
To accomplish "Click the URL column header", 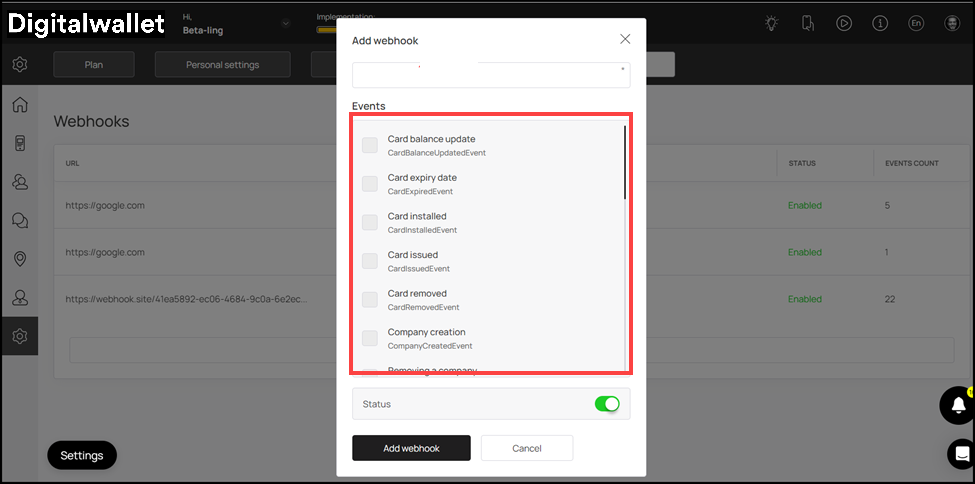I will 72,163.
